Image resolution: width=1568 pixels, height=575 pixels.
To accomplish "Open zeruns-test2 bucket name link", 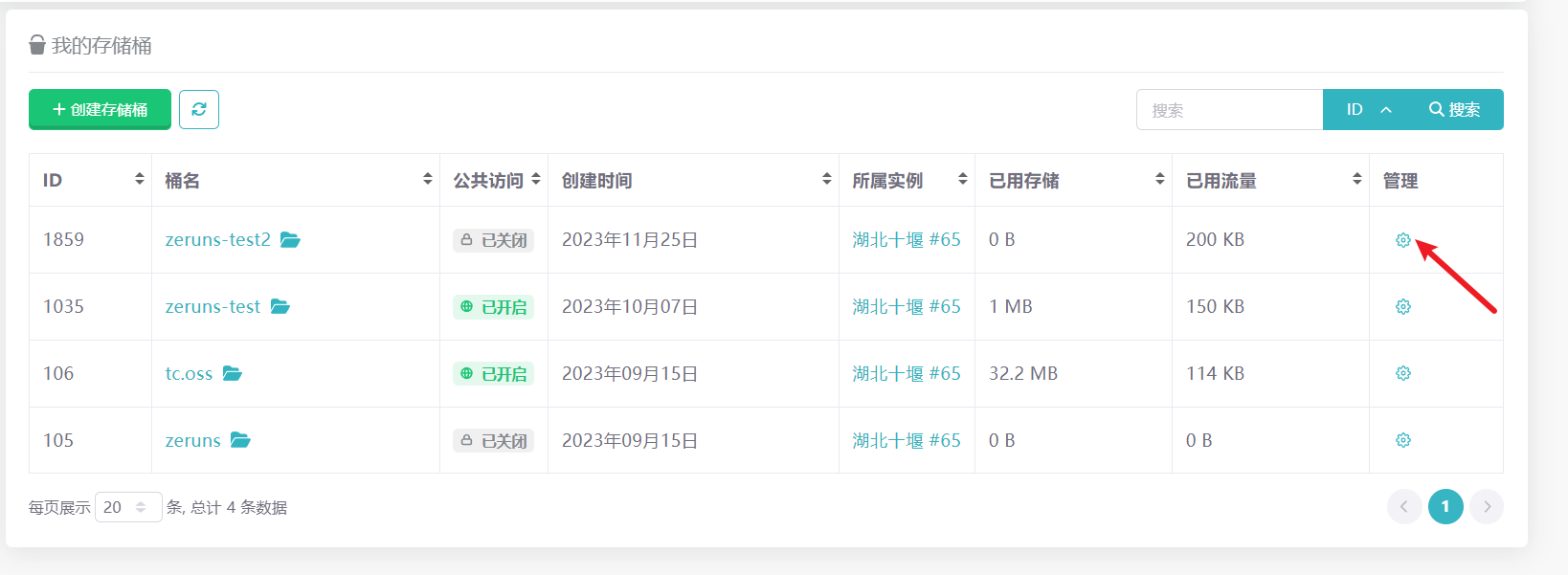I will coord(218,239).
